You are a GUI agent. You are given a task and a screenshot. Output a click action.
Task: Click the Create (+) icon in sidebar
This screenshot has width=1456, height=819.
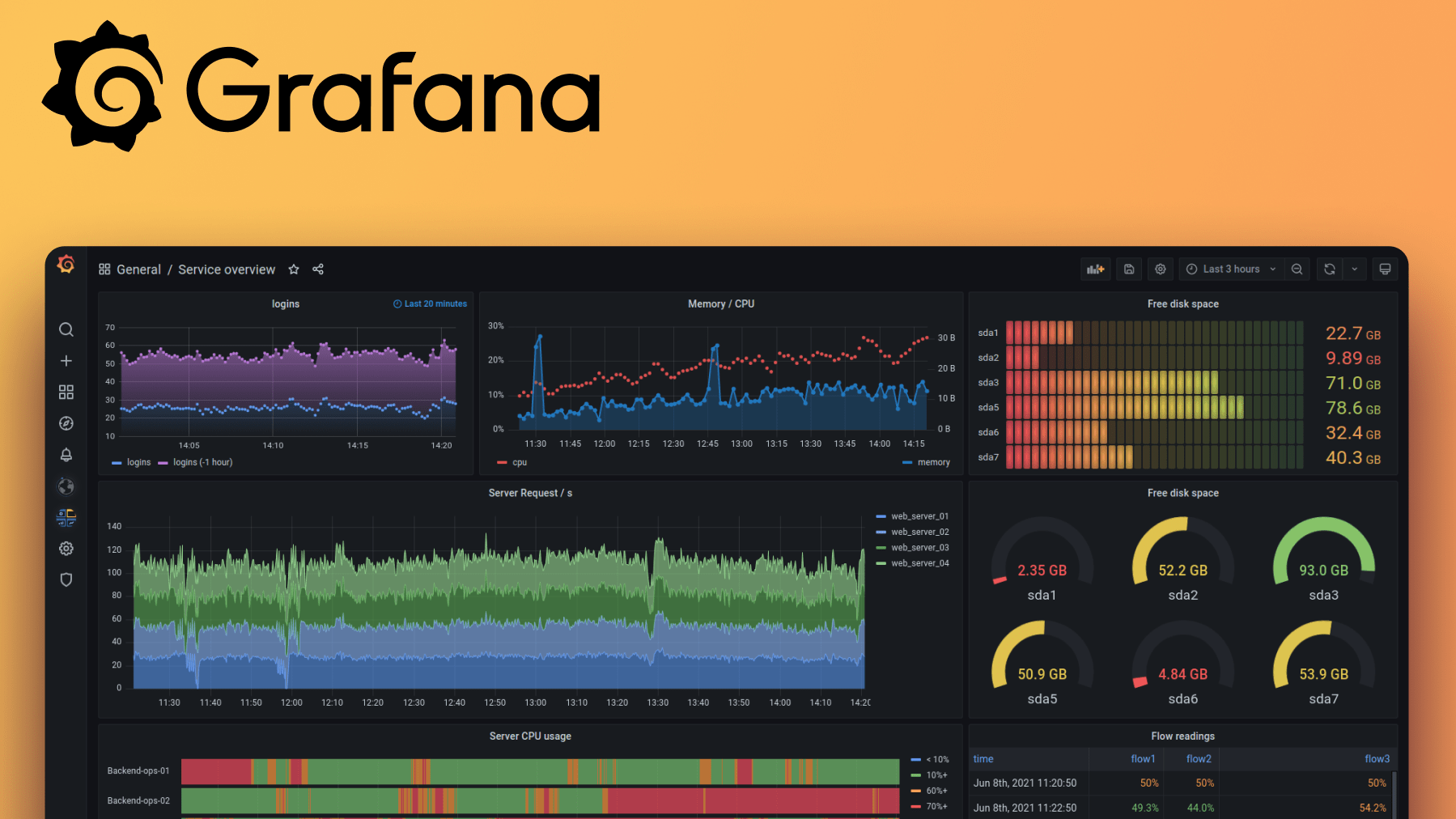pos(66,361)
